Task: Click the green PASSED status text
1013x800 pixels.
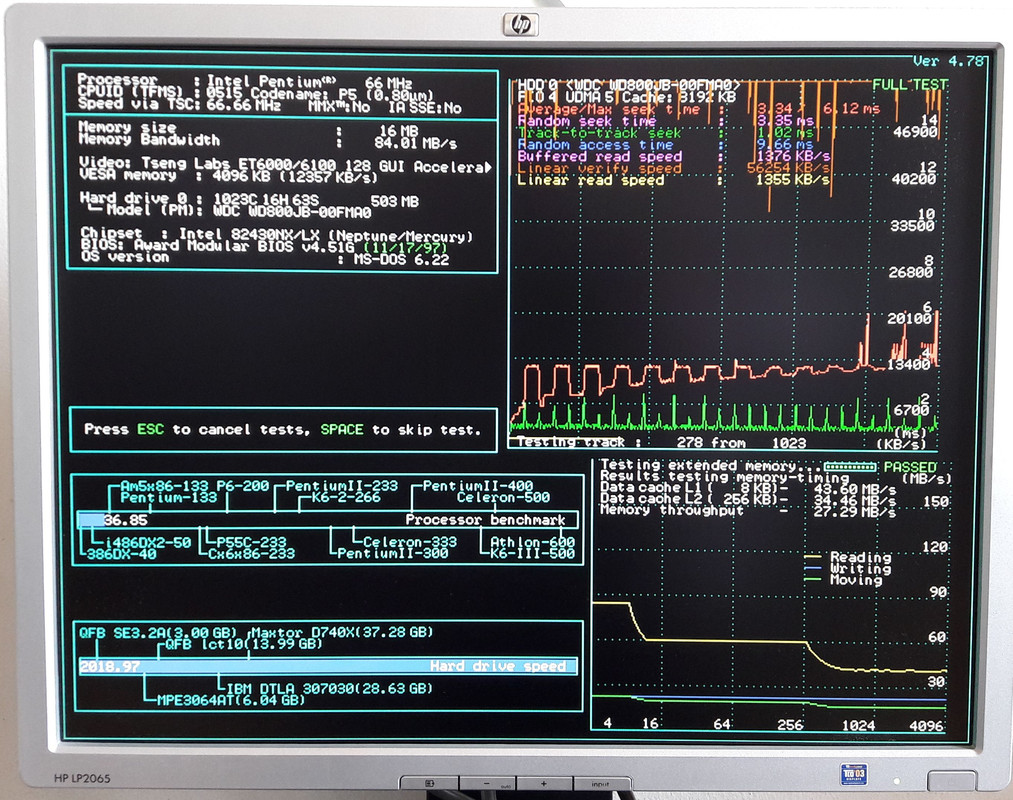Action: coord(910,467)
